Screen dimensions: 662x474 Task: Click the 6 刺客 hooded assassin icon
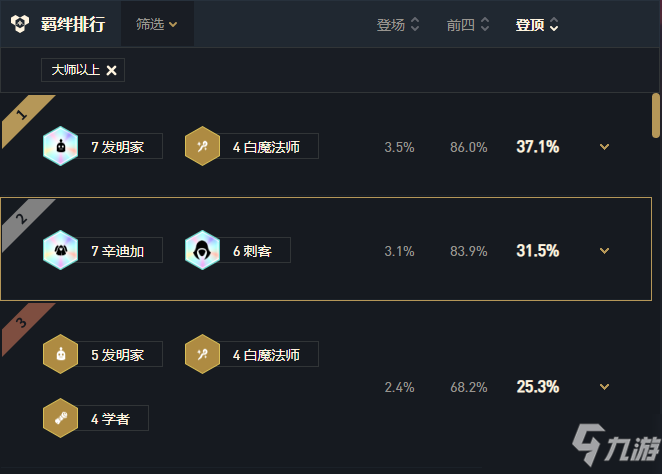[202, 250]
